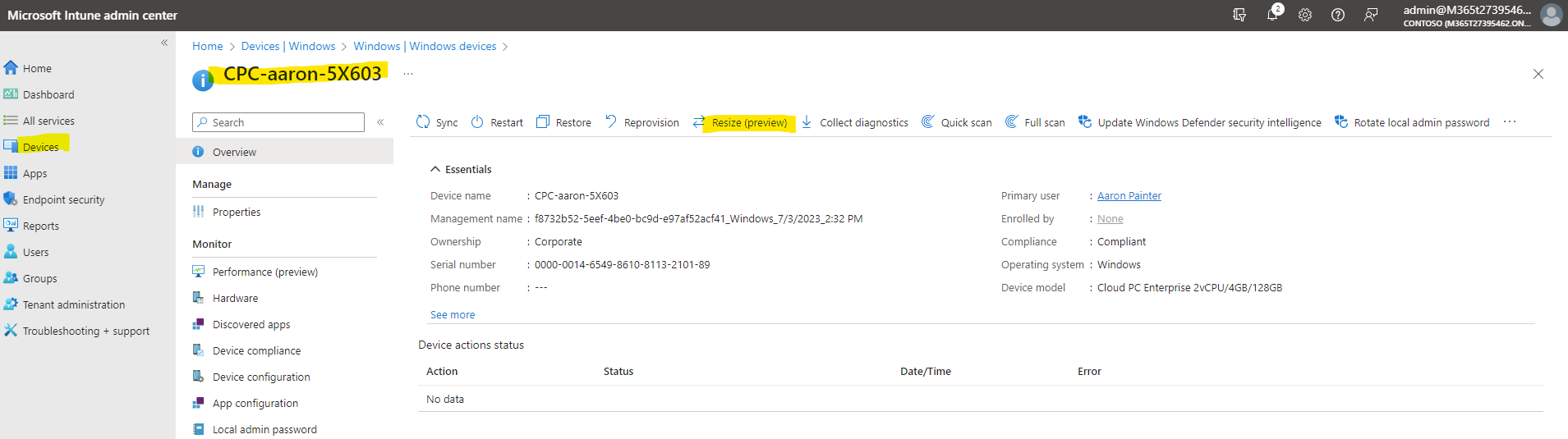
Task: Click Rotate local admin password
Action: click(1412, 122)
